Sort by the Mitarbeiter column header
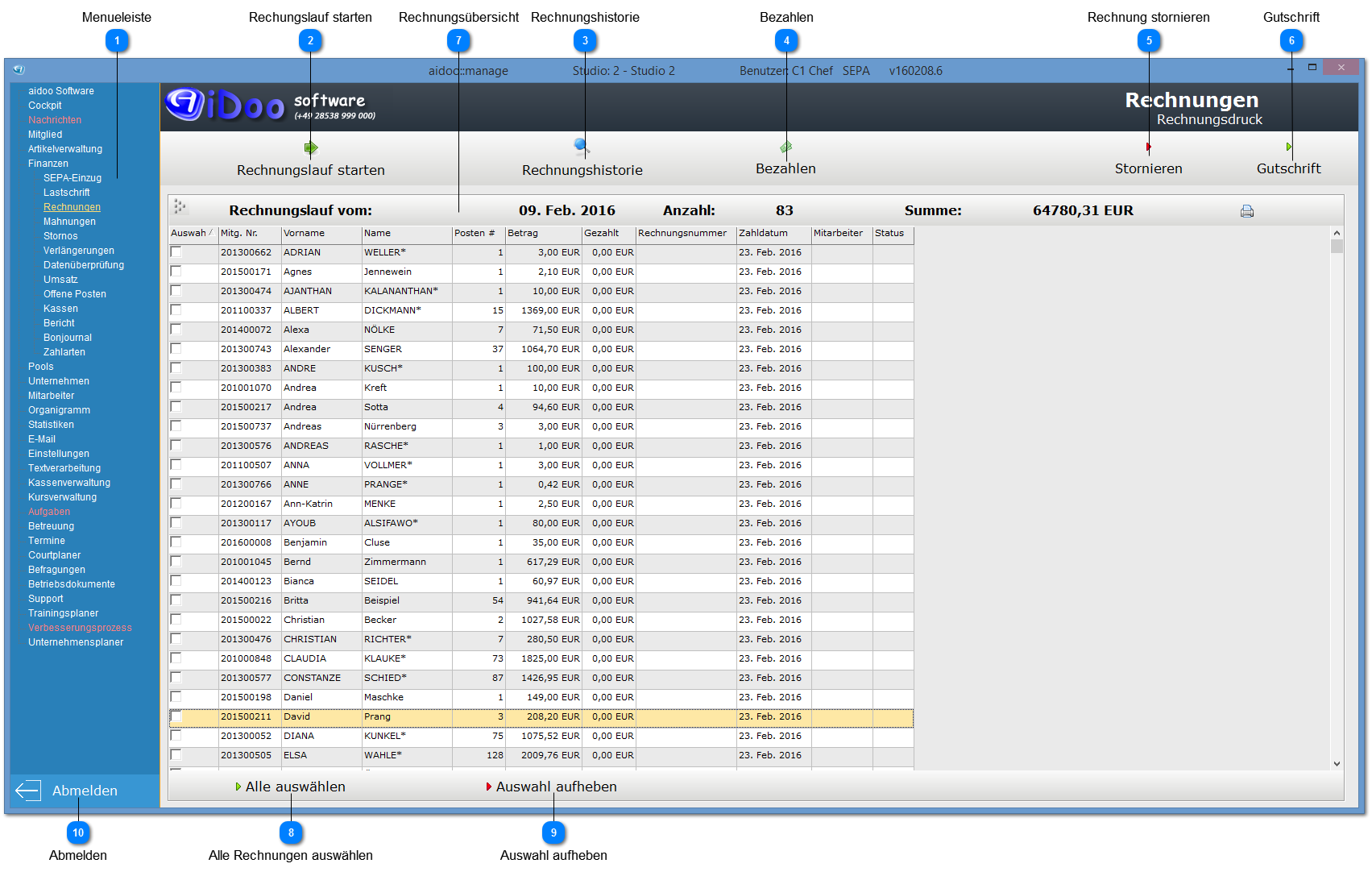Image resolution: width=1372 pixels, height=876 pixels. coord(842,234)
